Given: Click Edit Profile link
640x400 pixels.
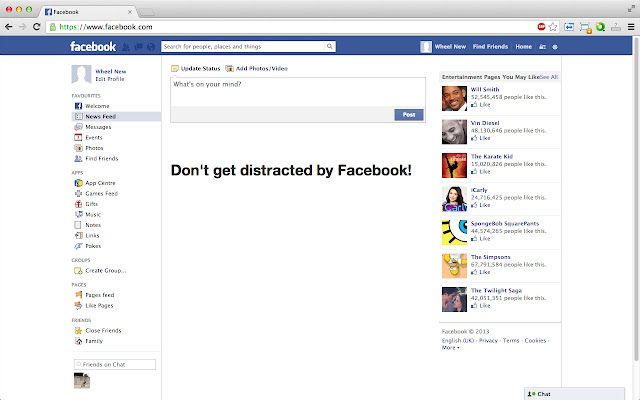Looking at the screenshot, I should point(110,79).
